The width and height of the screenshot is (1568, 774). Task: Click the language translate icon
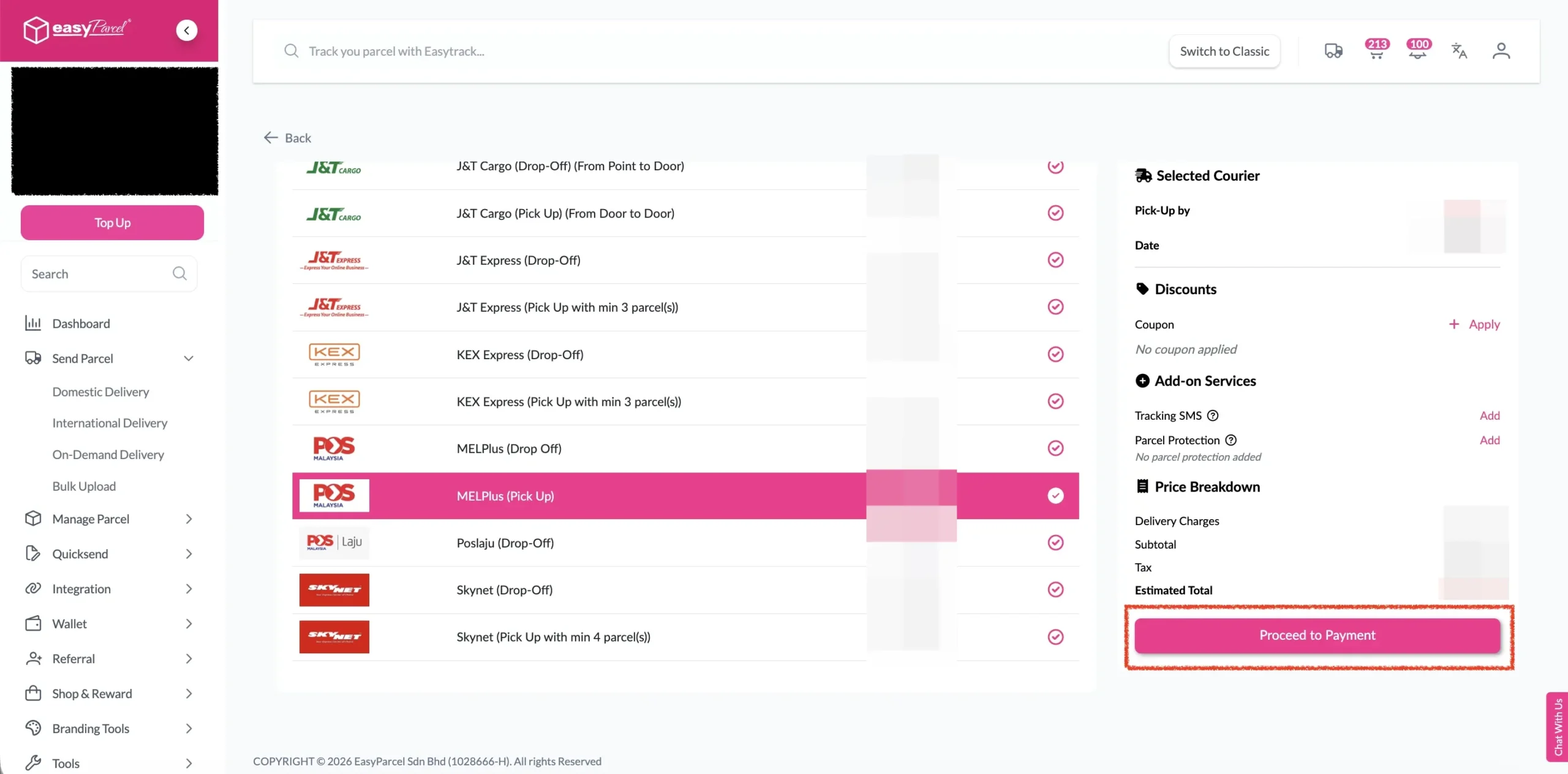1459,51
